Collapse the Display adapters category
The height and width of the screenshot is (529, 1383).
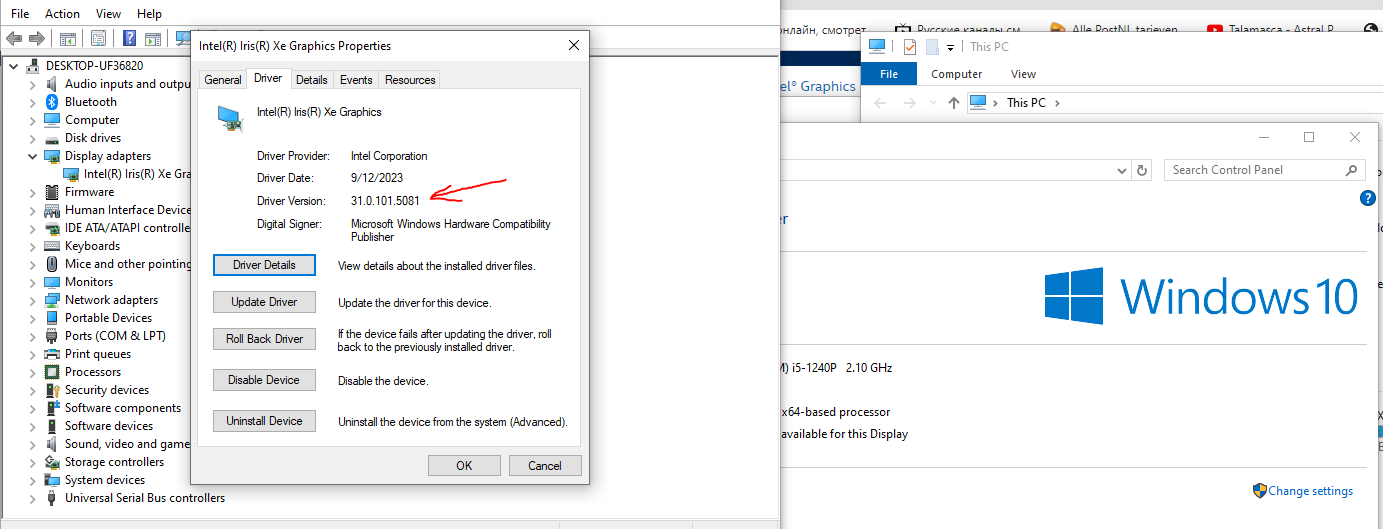point(33,156)
